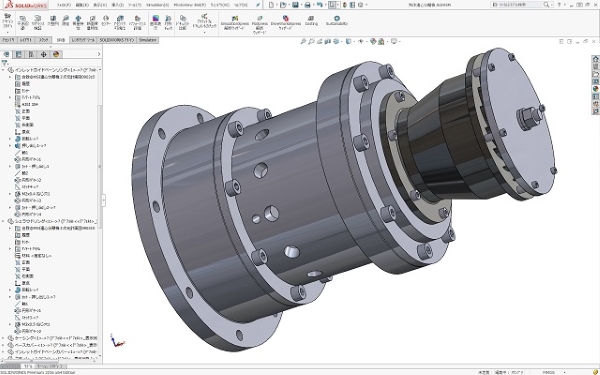Click the Undo arrow icon

coord(320,5)
